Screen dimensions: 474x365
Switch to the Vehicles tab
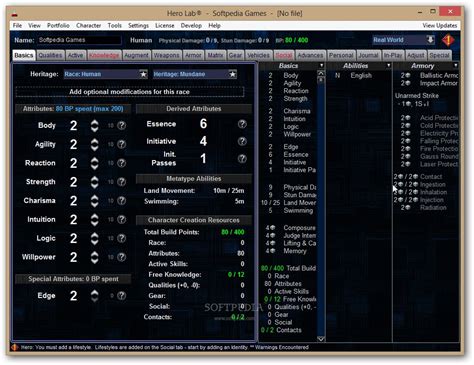coord(258,55)
